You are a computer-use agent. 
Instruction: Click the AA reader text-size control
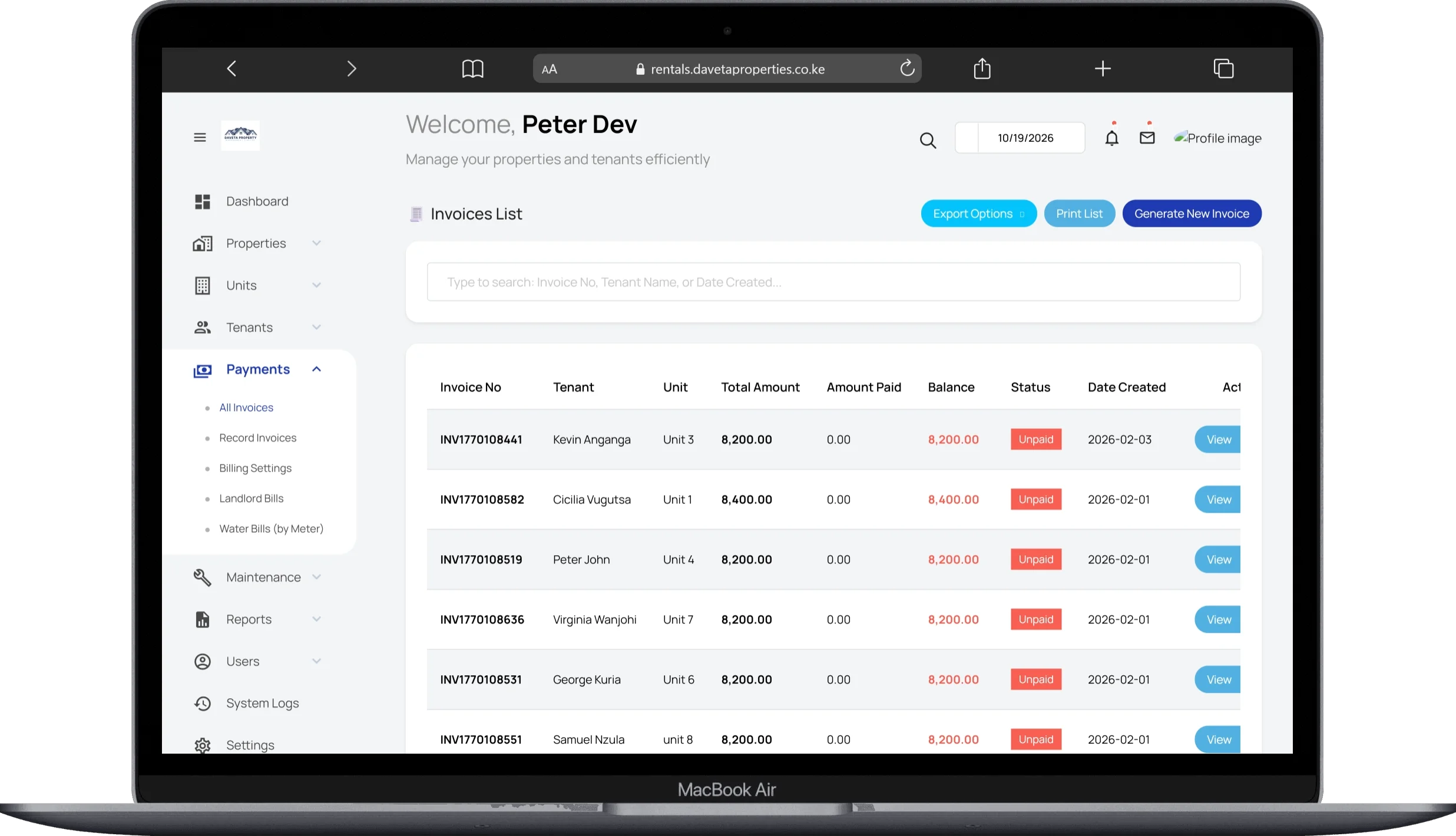(x=549, y=69)
